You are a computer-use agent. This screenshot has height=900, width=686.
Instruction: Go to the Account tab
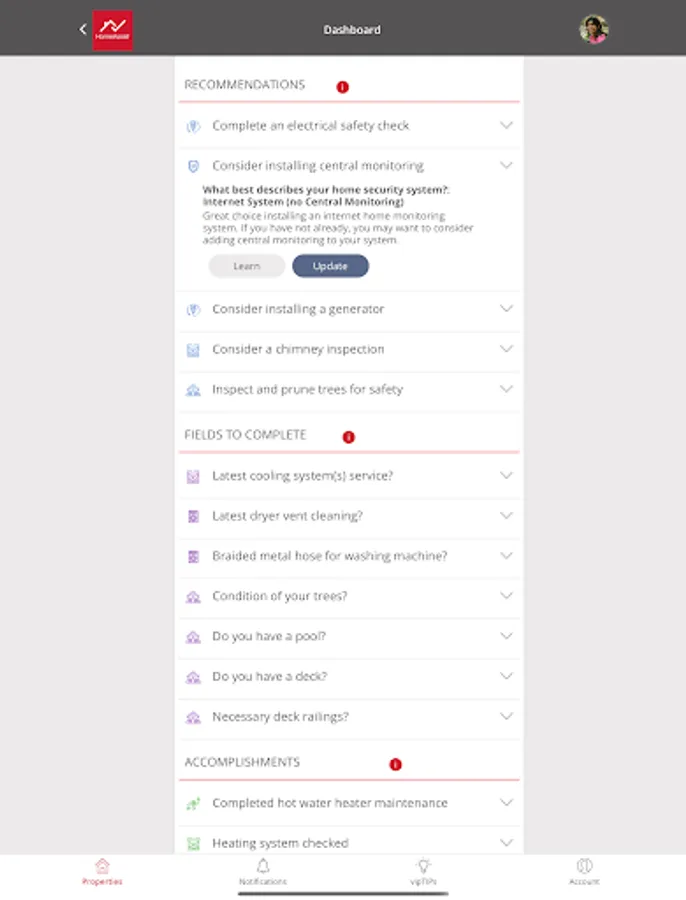[x=584, y=870]
